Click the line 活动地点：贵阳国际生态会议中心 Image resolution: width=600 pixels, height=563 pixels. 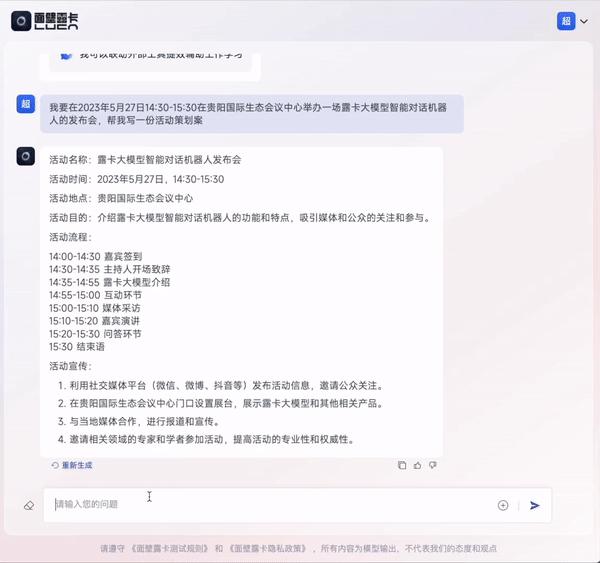click(x=121, y=198)
